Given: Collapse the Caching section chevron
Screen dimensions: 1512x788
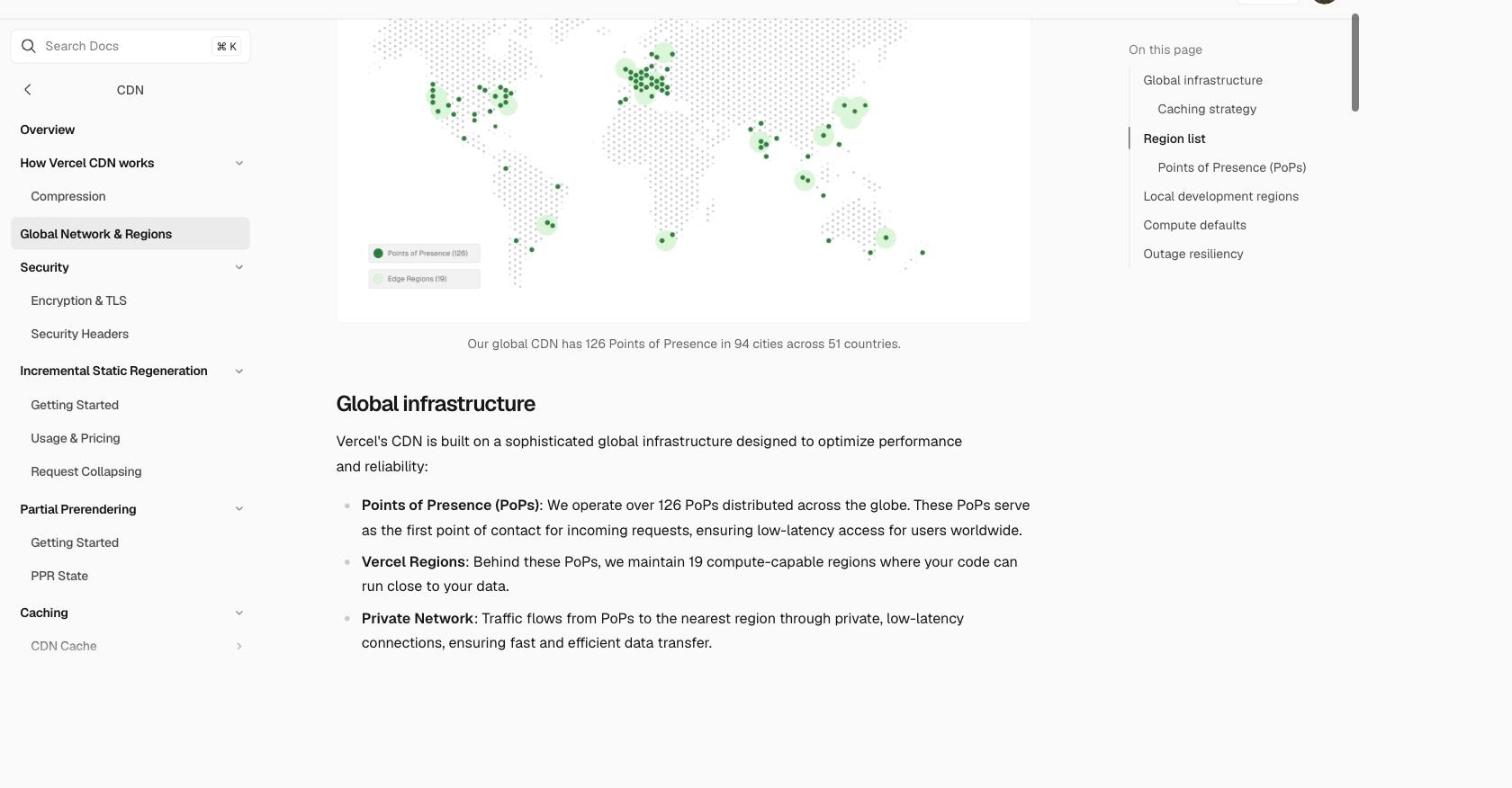Looking at the screenshot, I should (239, 613).
